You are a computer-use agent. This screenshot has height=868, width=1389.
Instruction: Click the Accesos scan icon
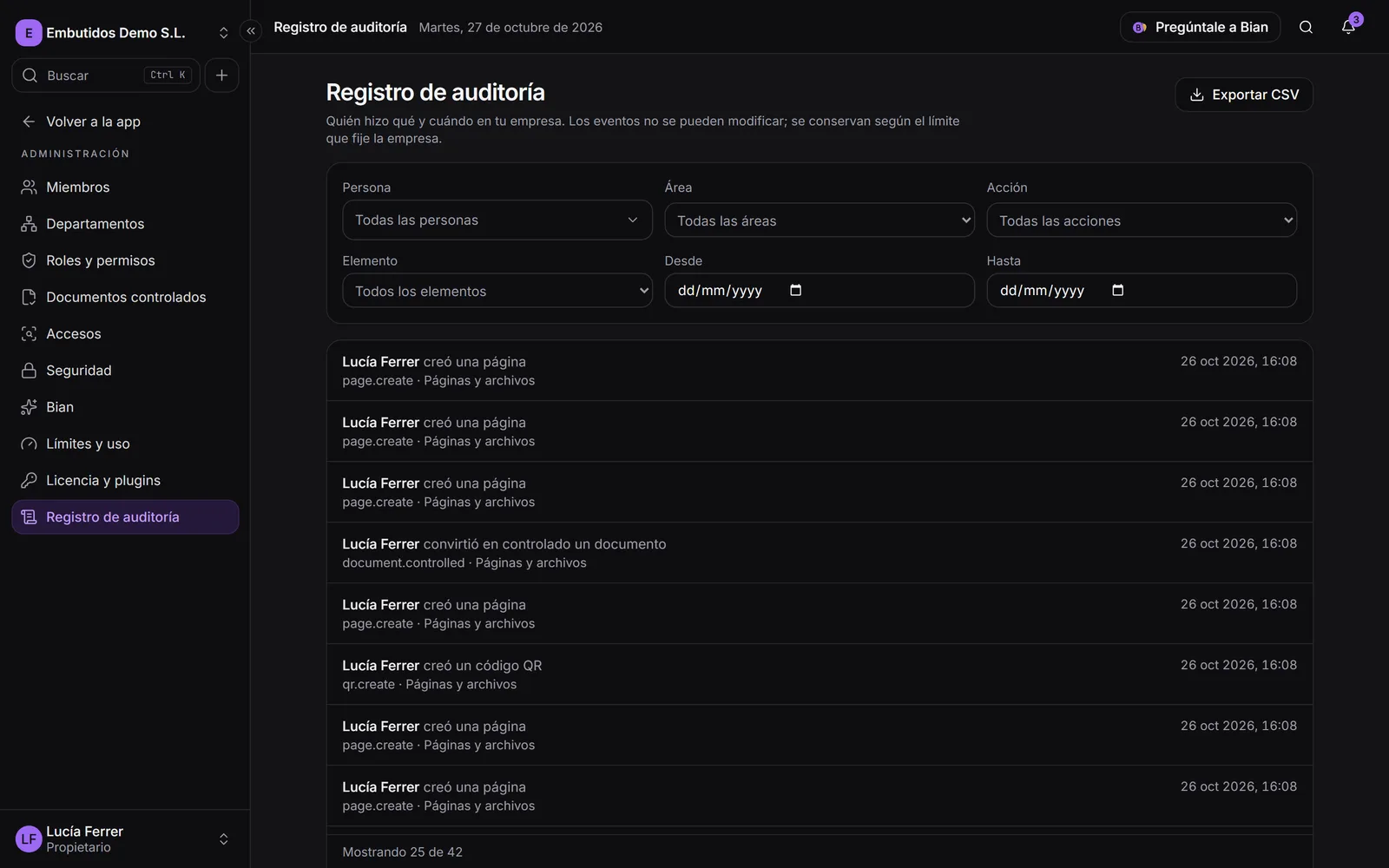click(29, 333)
